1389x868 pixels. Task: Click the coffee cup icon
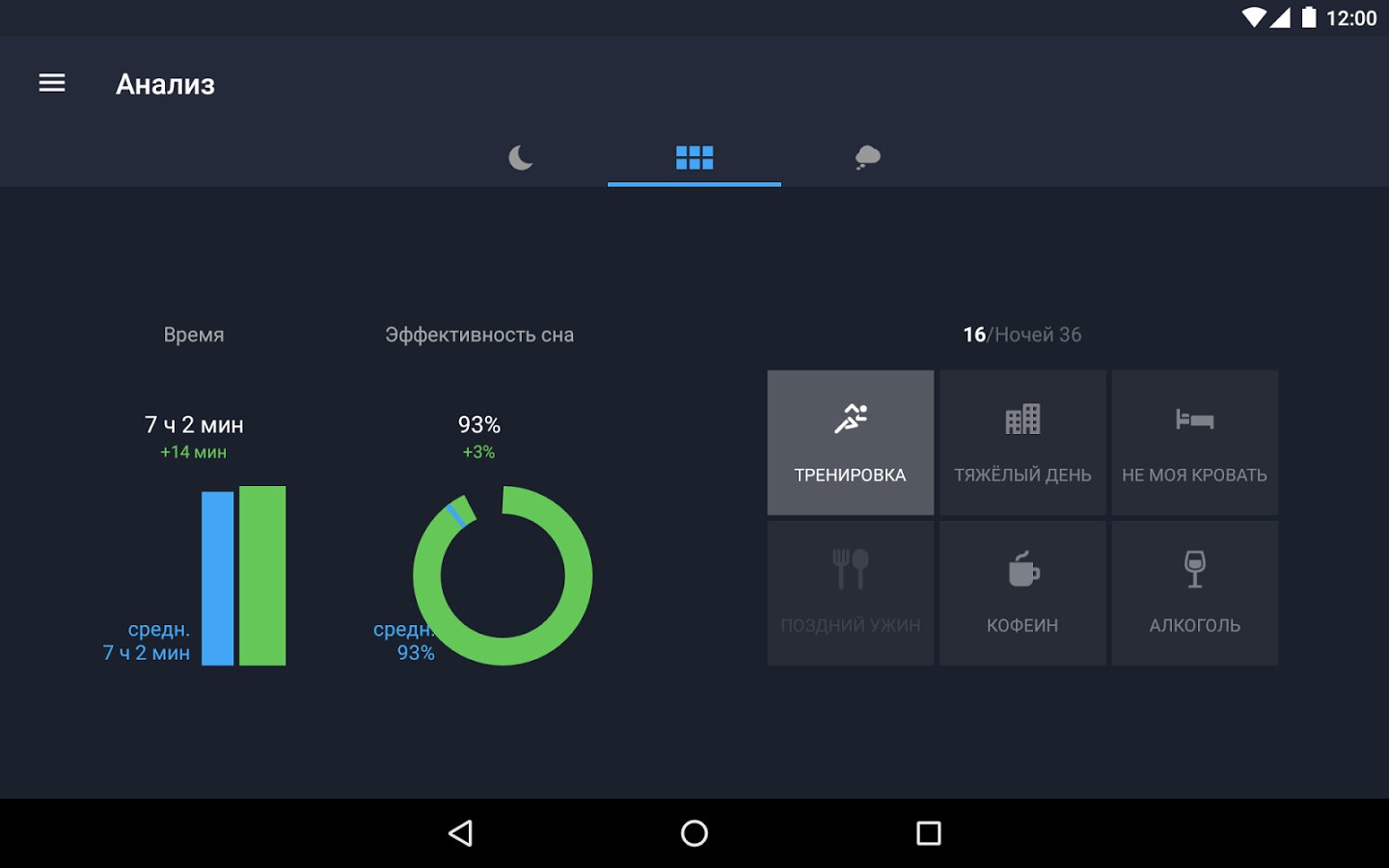(x=1022, y=569)
